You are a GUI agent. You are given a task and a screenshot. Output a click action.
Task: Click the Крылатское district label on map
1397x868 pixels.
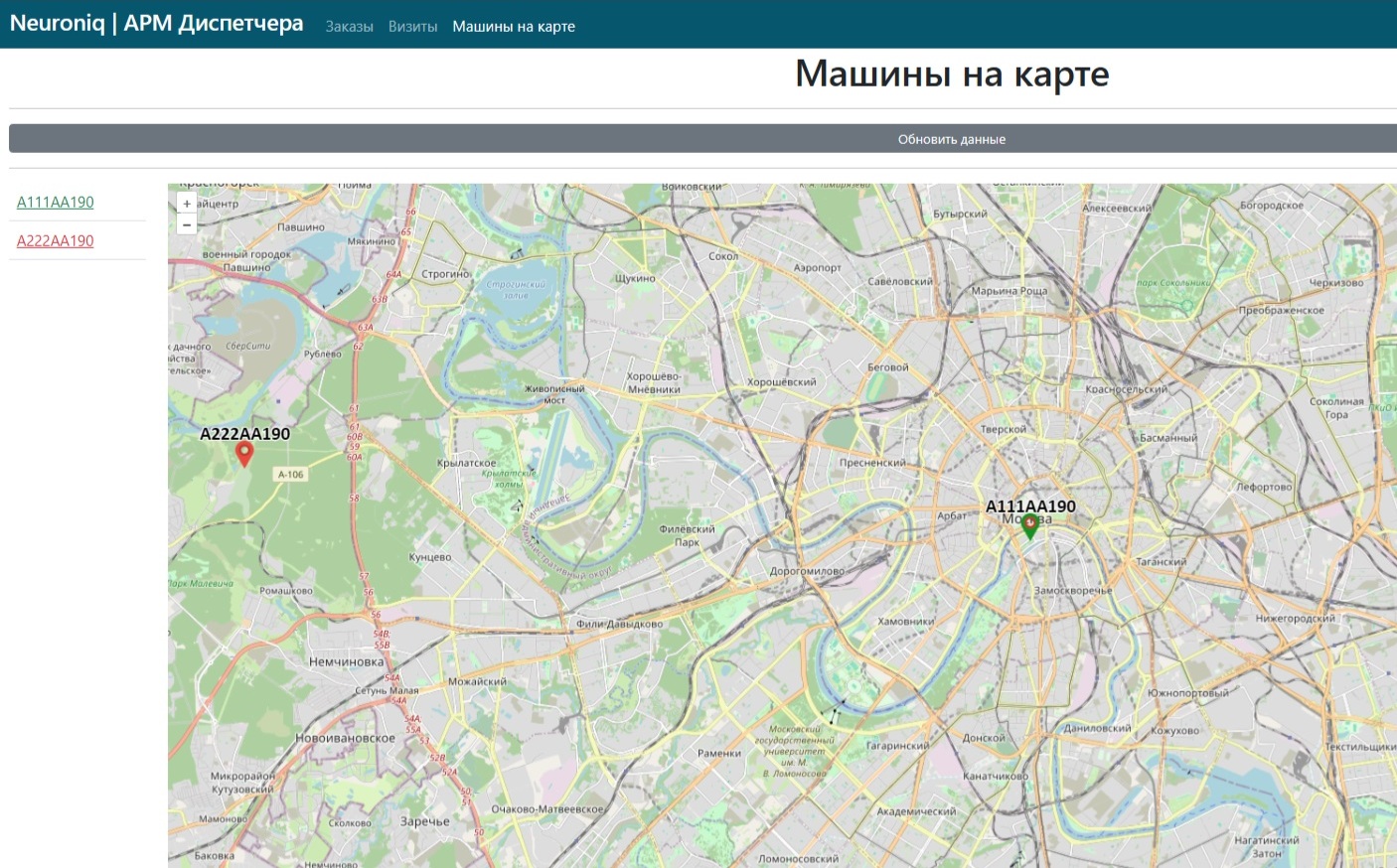pos(466,463)
